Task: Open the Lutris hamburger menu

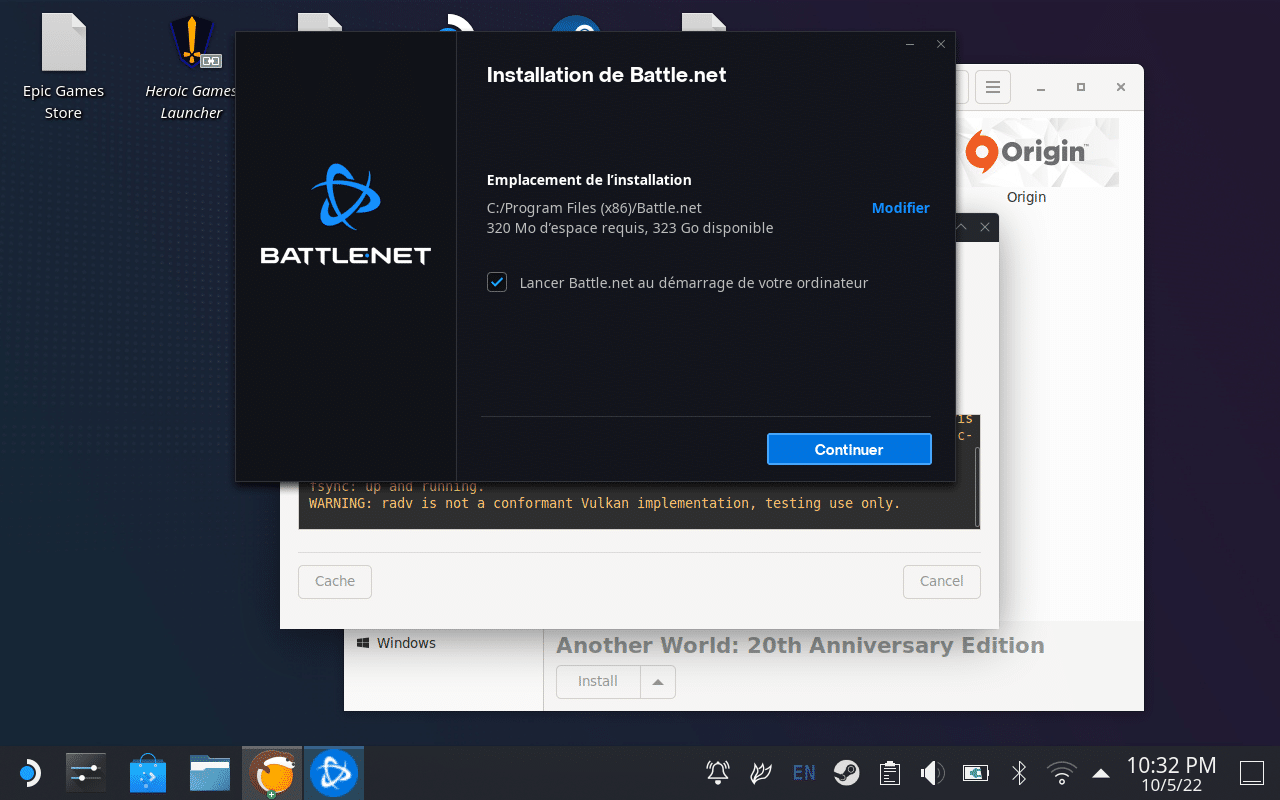Action: click(993, 87)
